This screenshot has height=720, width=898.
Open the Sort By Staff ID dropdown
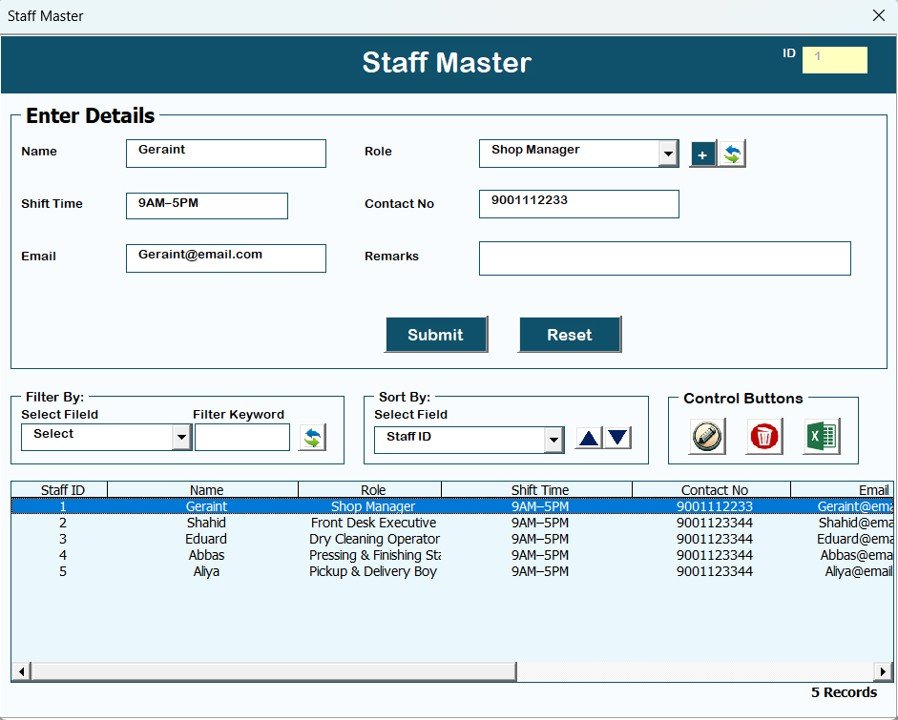[554, 439]
